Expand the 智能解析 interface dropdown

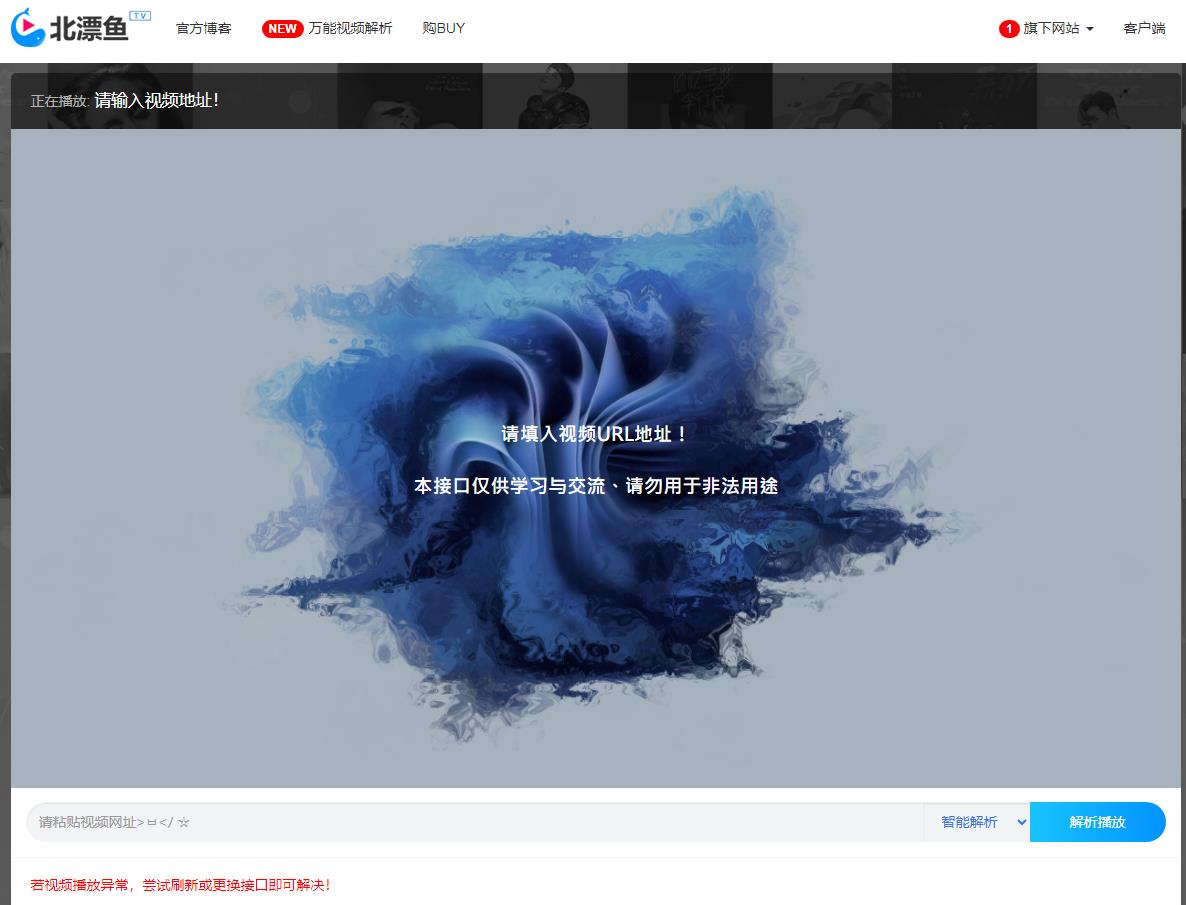[x=975, y=822]
